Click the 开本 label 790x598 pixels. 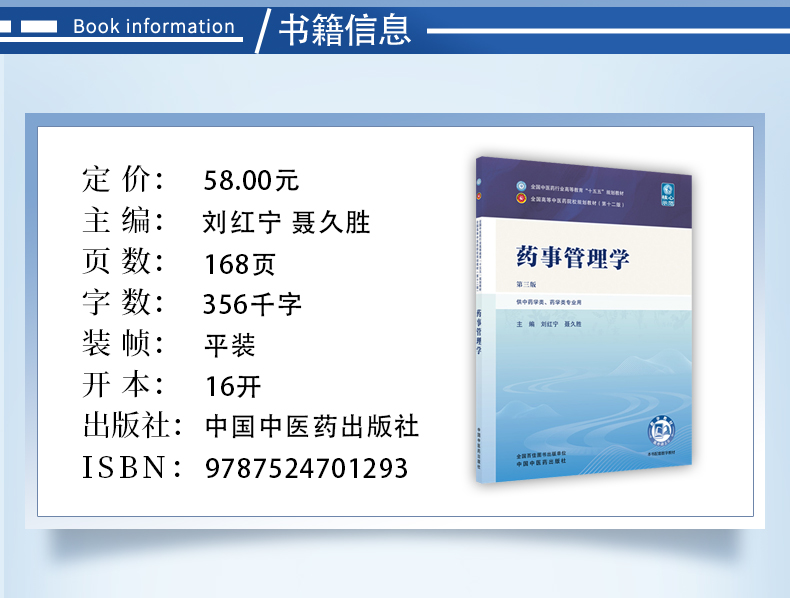(x=123, y=385)
